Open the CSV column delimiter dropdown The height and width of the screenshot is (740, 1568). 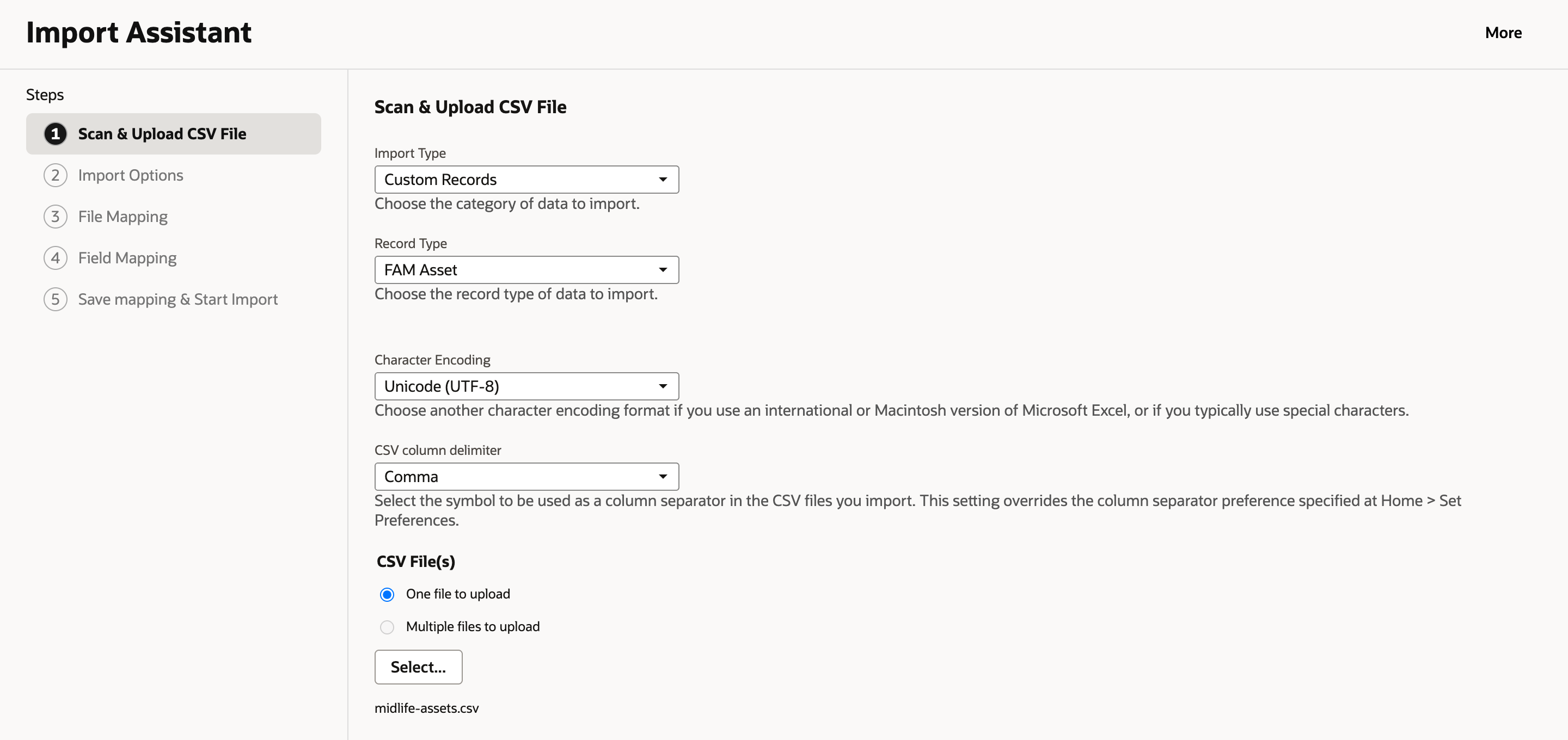point(526,477)
